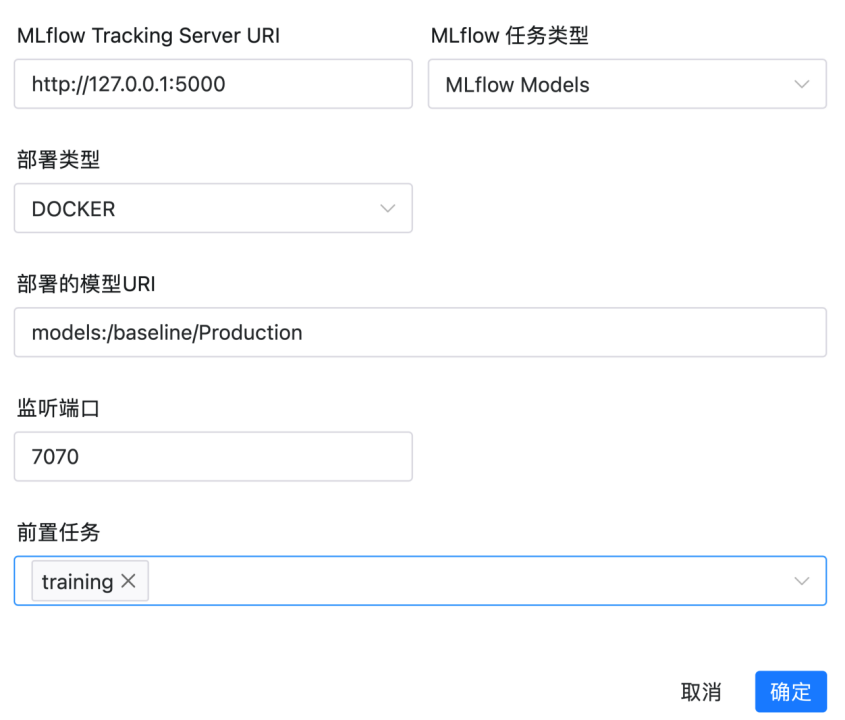Screen dimensions: 845x720
Task: Confirm with the 确定 button
Action: point(790,691)
